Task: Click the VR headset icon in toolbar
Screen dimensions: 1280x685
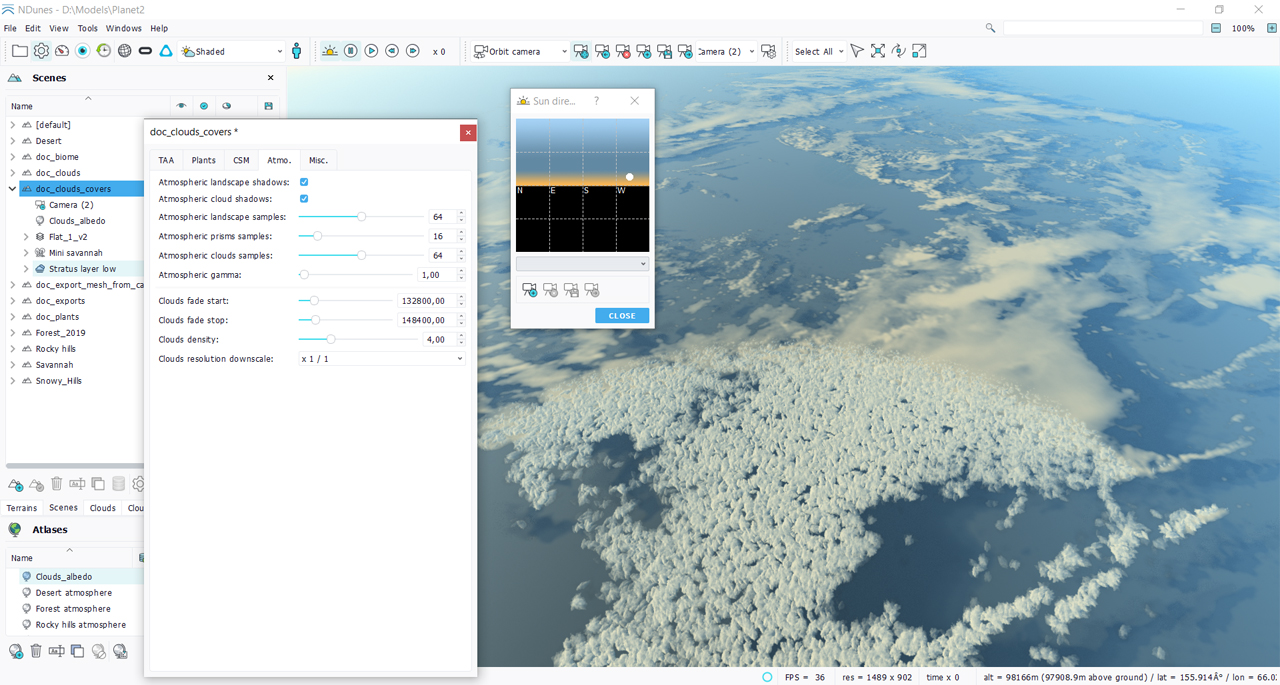Action: tap(145, 51)
